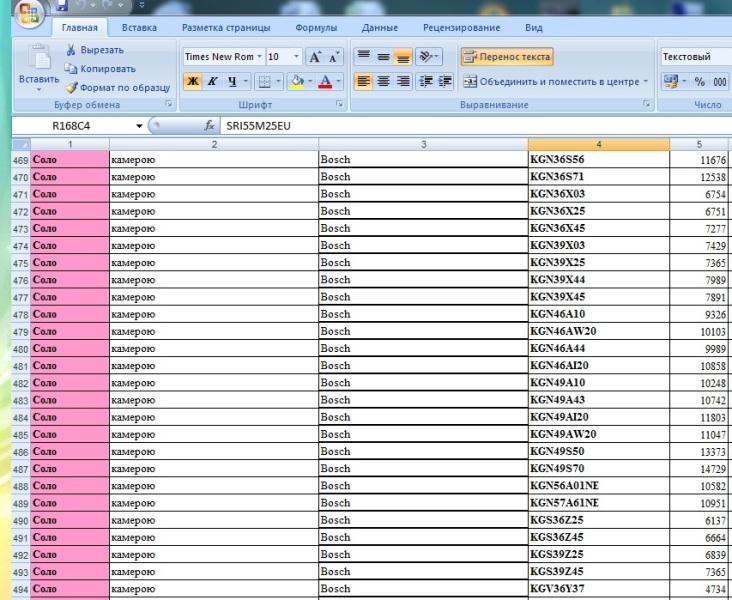732x600 pixels.
Task: Switch to Вид tab
Action: pyautogui.click(x=534, y=28)
